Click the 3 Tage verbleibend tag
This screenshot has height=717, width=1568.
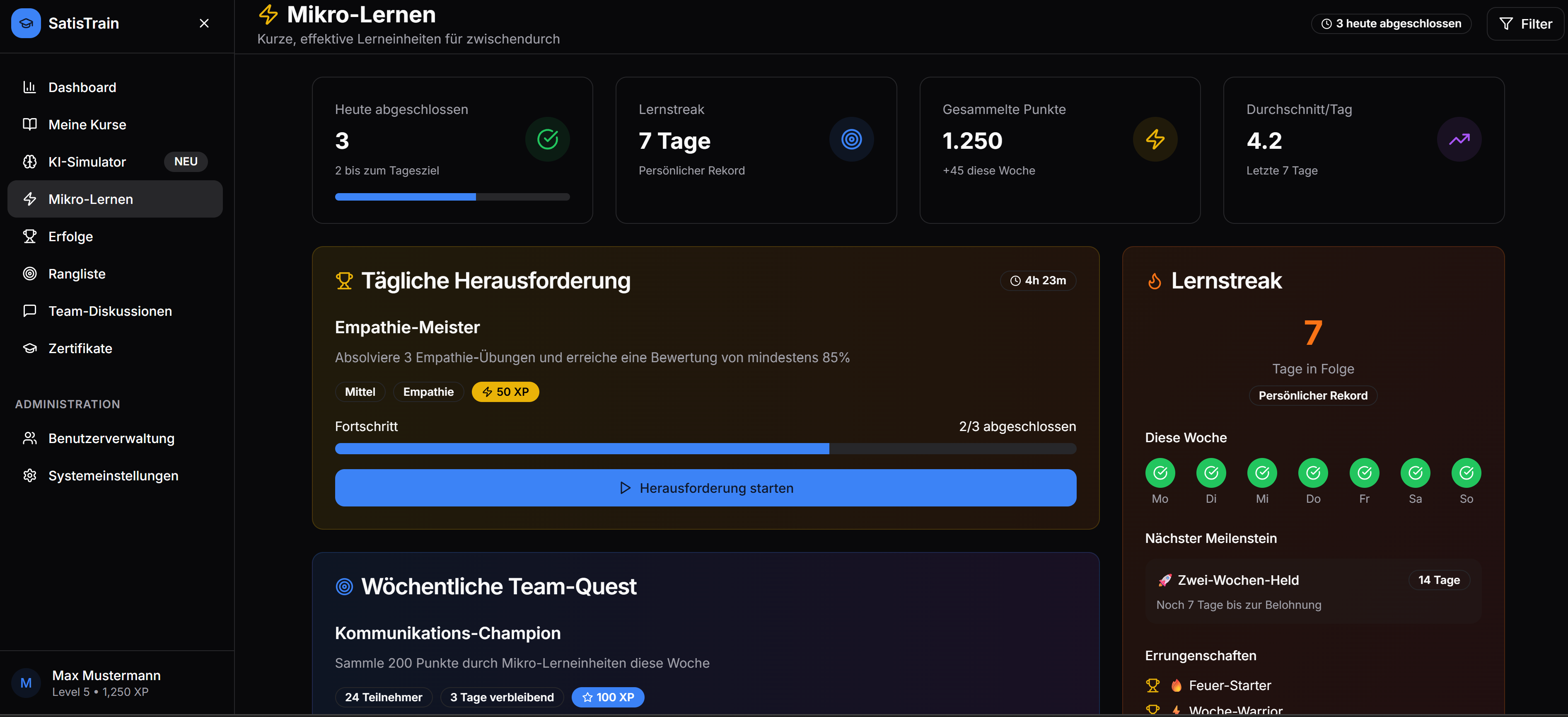click(502, 697)
